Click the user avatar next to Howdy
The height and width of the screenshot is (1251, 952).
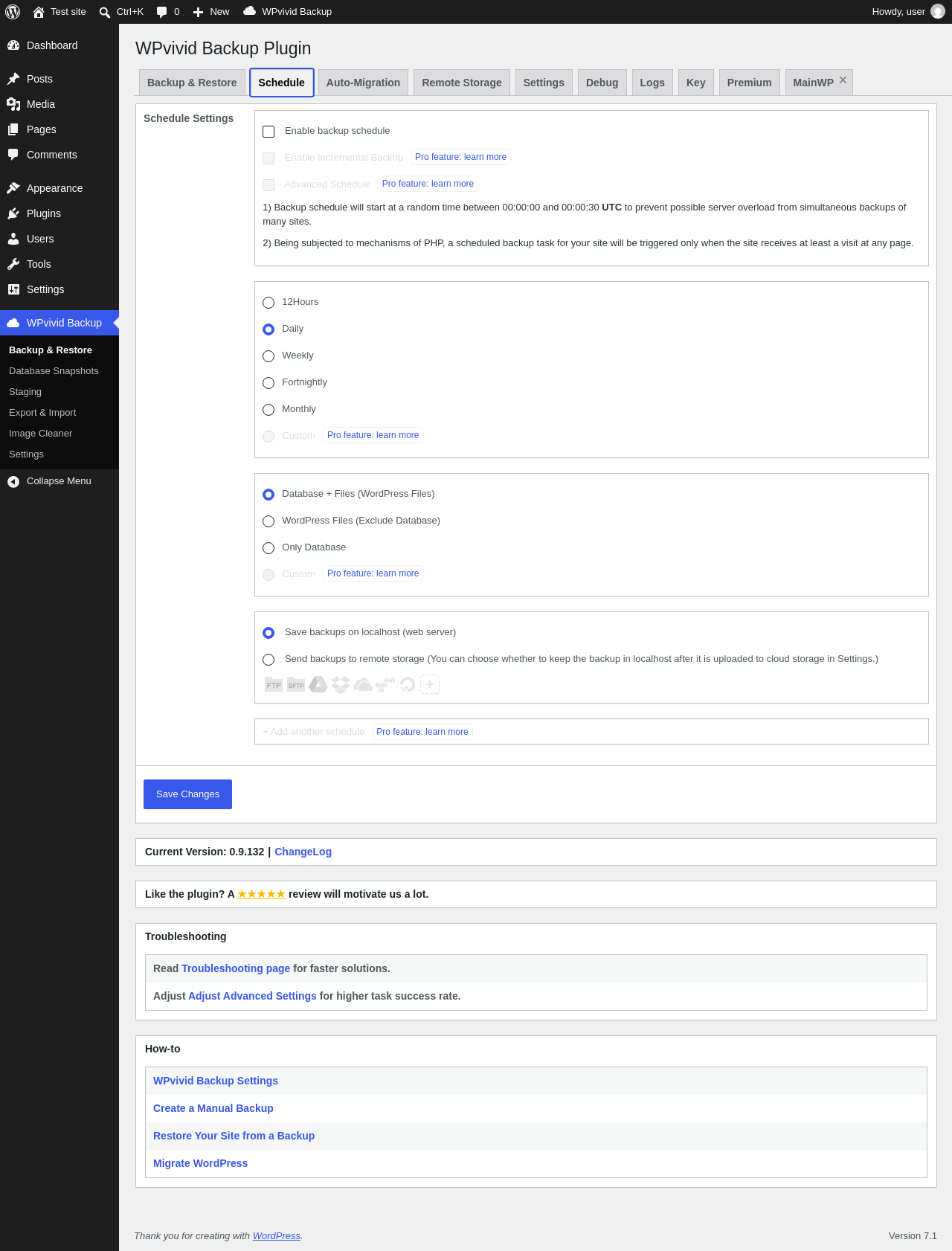click(x=938, y=12)
